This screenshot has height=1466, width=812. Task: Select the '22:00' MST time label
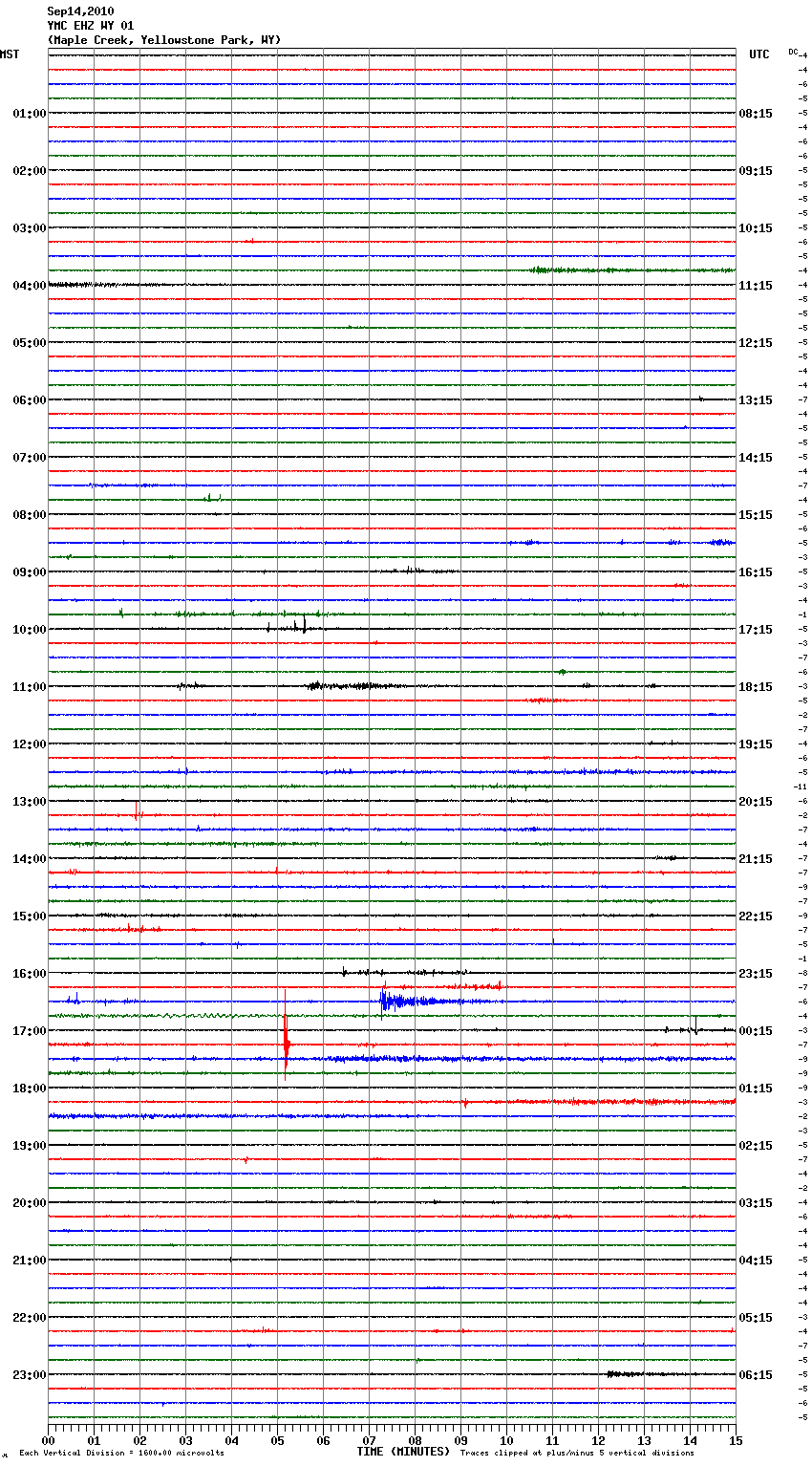[x=29, y=1318]
